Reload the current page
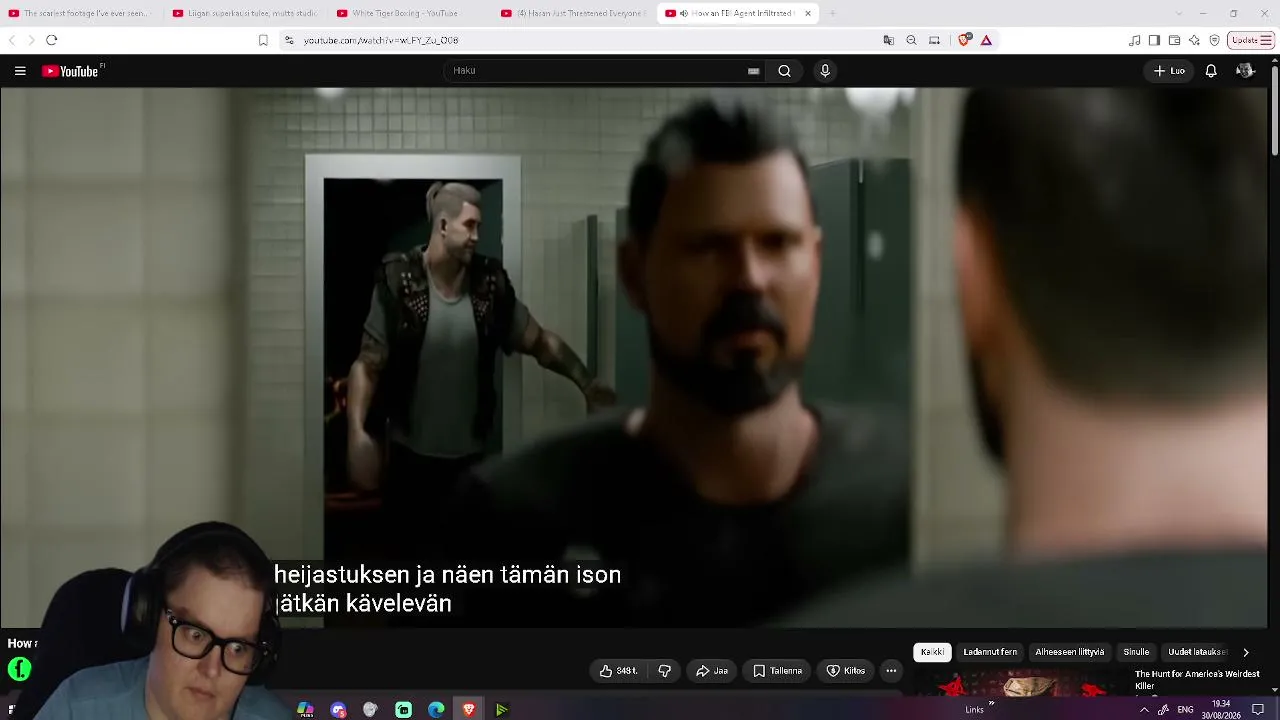Viewport: 1280px width, 720px height. click(x=52, y=40)
